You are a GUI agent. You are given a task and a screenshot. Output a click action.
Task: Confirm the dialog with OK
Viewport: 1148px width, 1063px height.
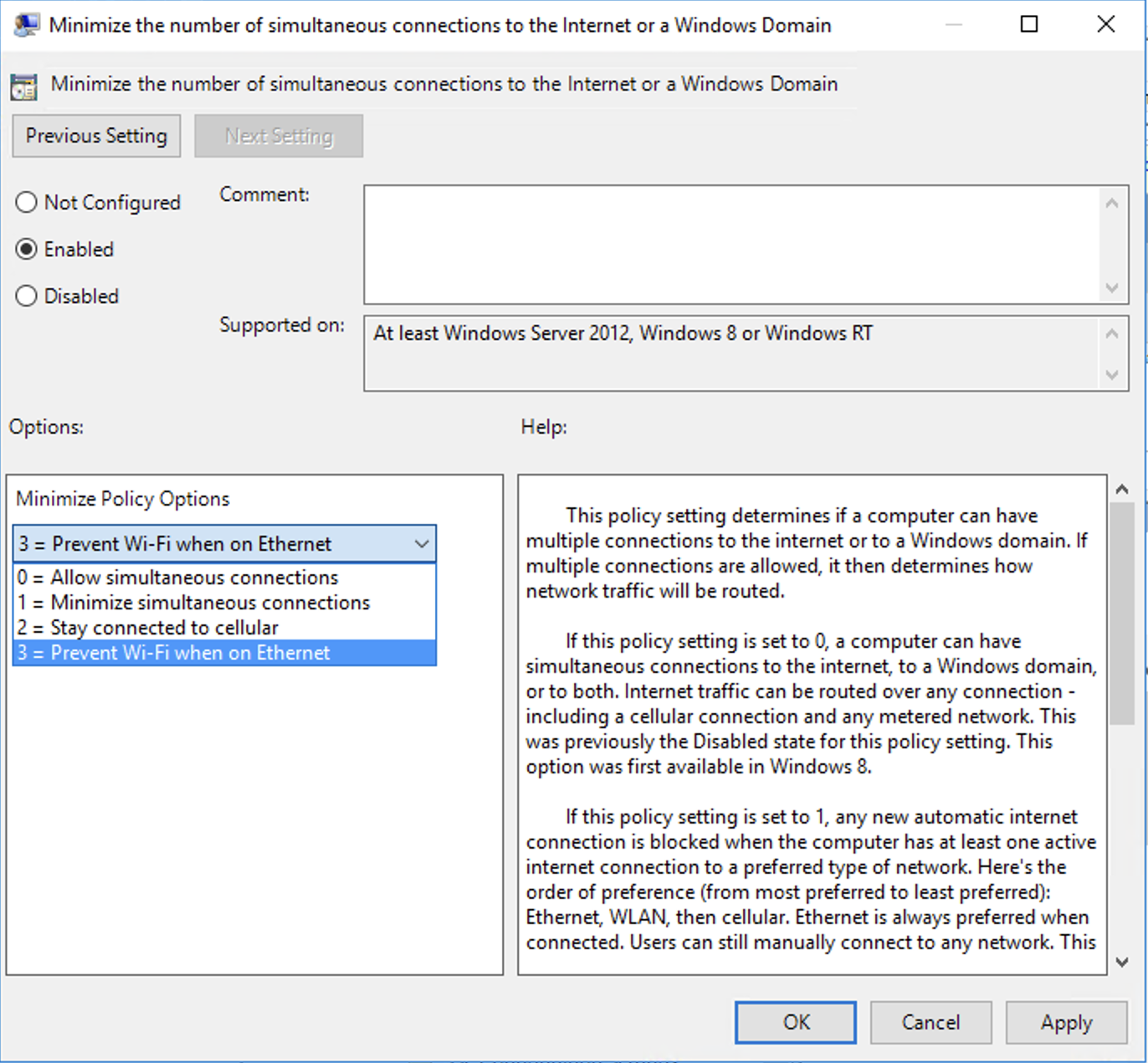[796, 1022]
